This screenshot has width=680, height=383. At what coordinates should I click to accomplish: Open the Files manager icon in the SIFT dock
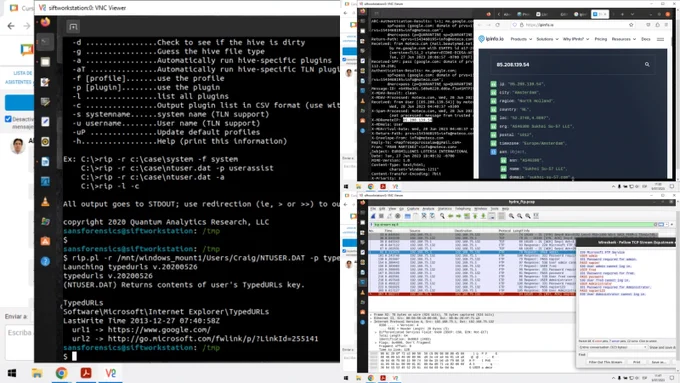[45, 62]
